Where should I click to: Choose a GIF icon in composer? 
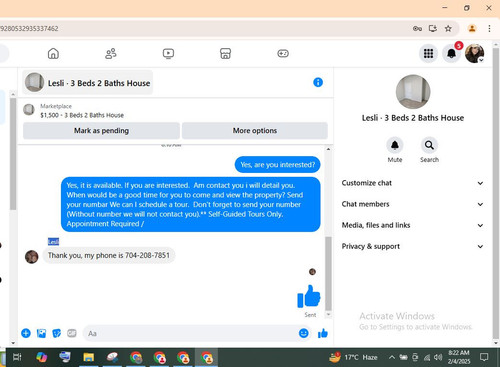coord(72,333)
